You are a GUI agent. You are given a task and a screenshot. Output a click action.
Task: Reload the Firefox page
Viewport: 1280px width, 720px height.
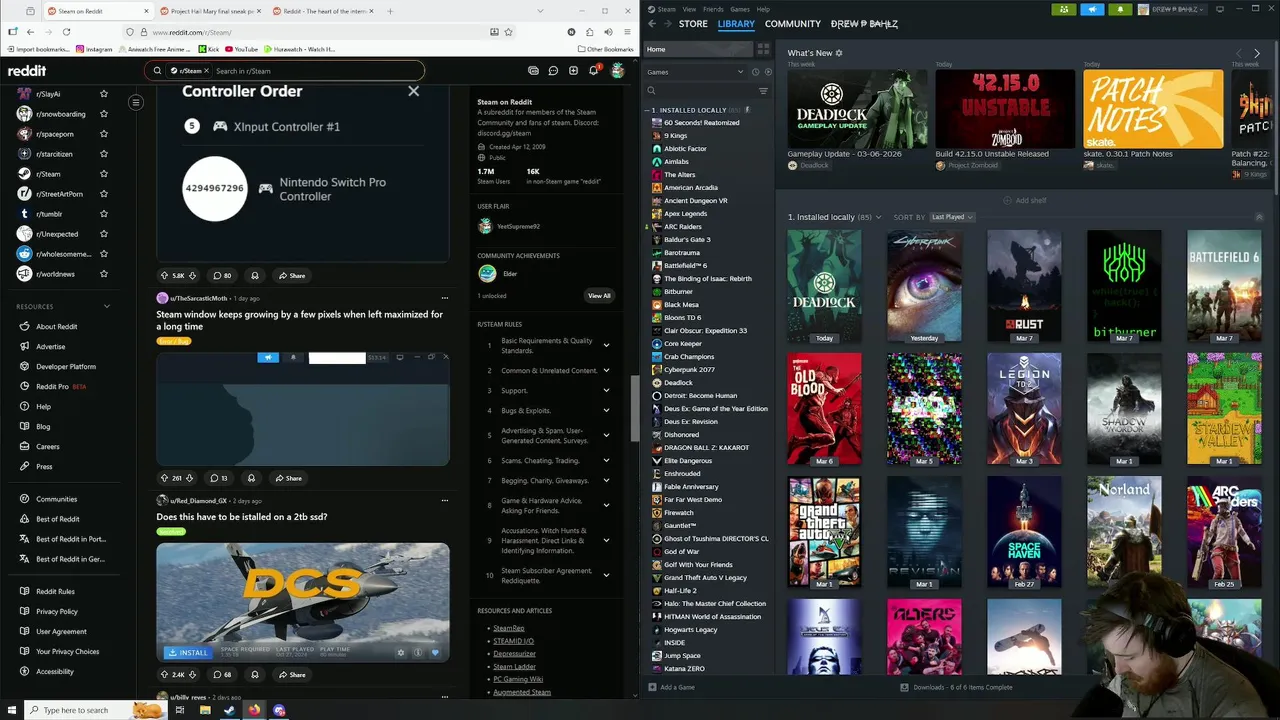[x=66, y=32]
